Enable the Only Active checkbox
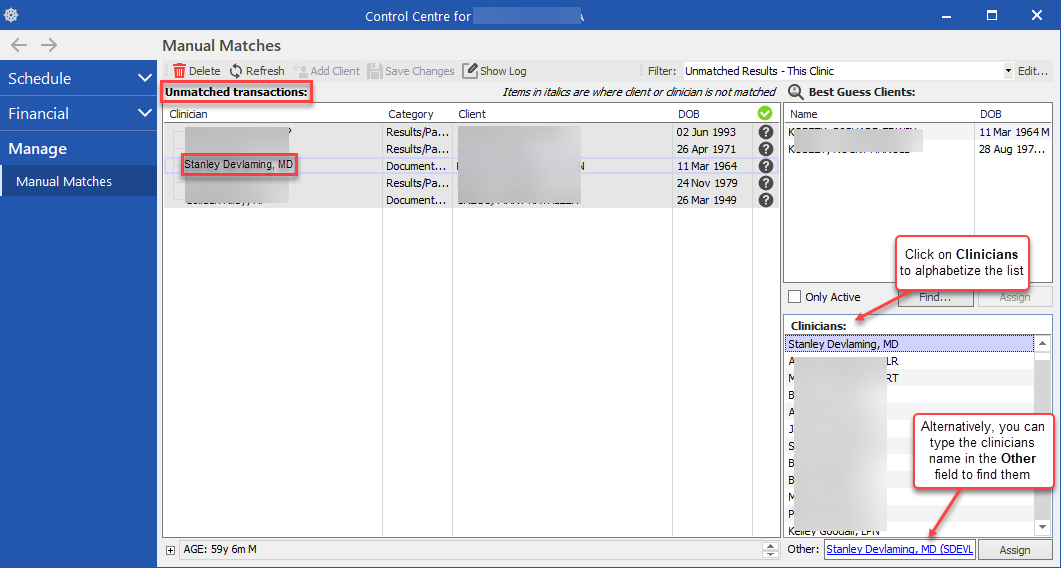This screenshot has height=568, width=1061. (795, 297)
